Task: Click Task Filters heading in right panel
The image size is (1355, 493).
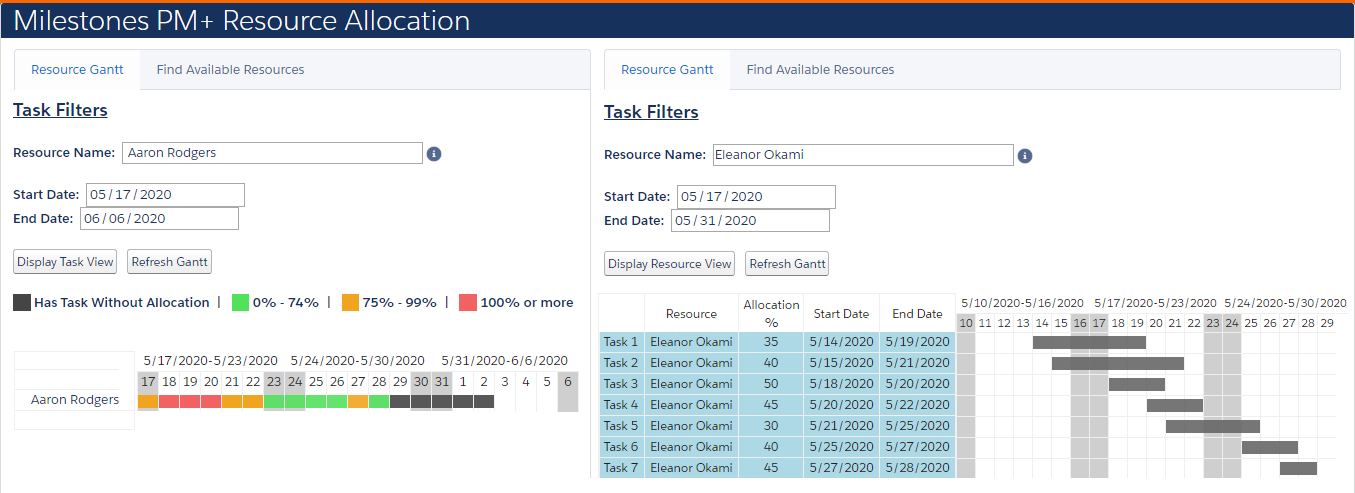Action: (651, 112)
